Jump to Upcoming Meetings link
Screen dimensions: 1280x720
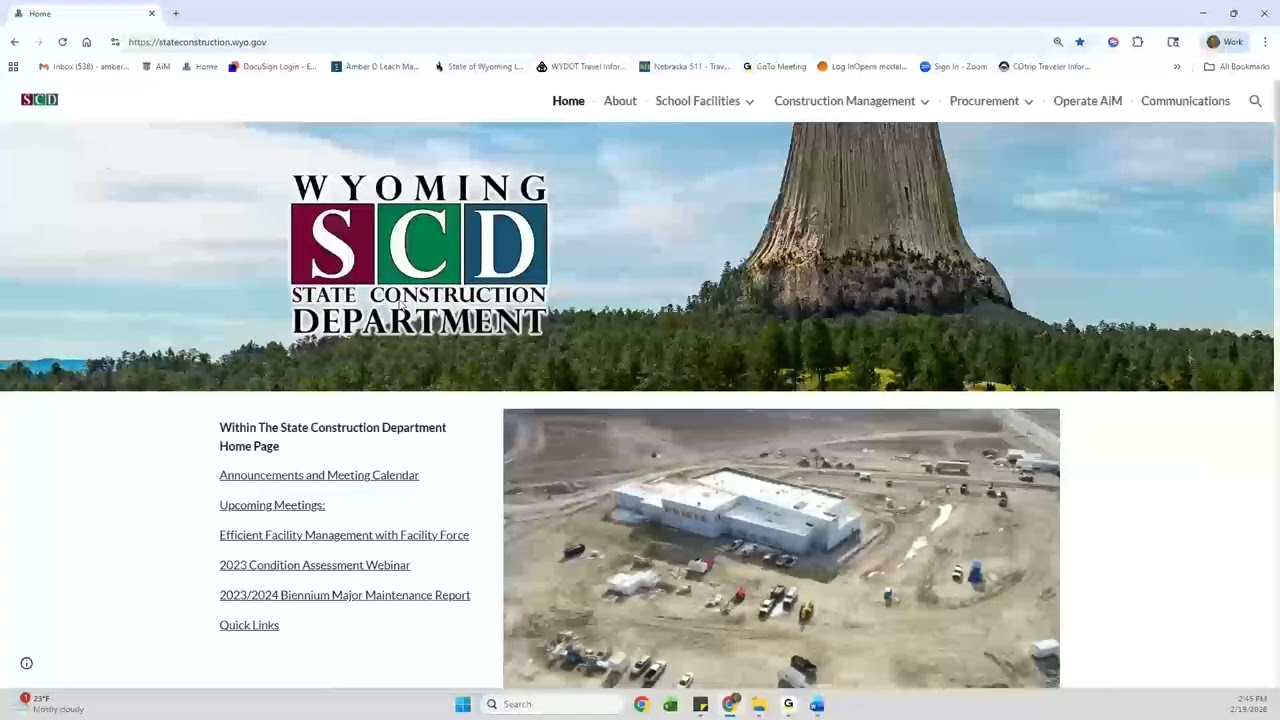click(272, 505)
